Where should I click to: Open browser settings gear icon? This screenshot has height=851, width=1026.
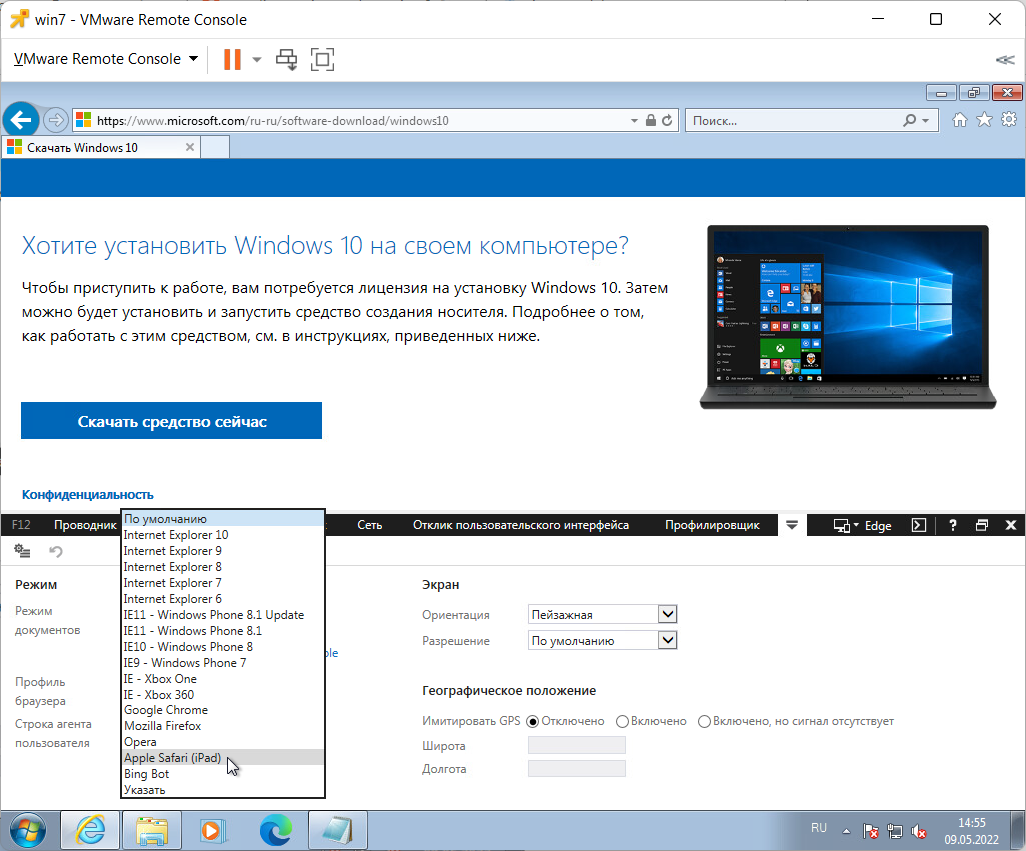click(1008, 119)
